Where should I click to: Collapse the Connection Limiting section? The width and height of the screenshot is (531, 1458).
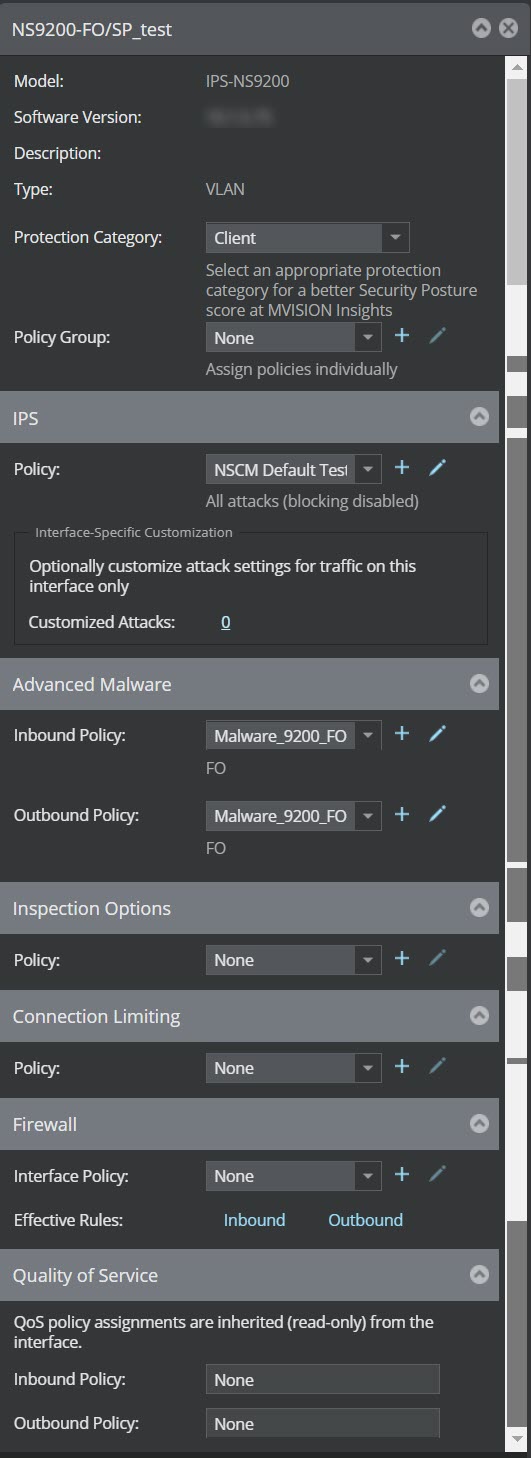coord(479,1016)
